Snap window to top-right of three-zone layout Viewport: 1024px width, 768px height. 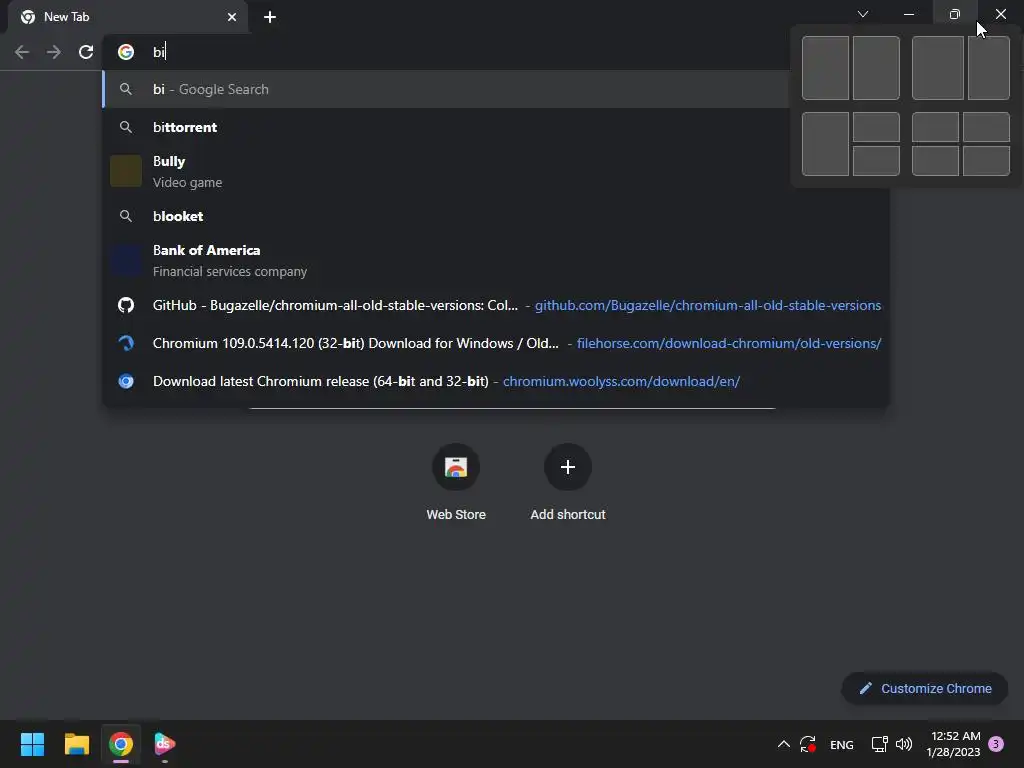point(876,127)
